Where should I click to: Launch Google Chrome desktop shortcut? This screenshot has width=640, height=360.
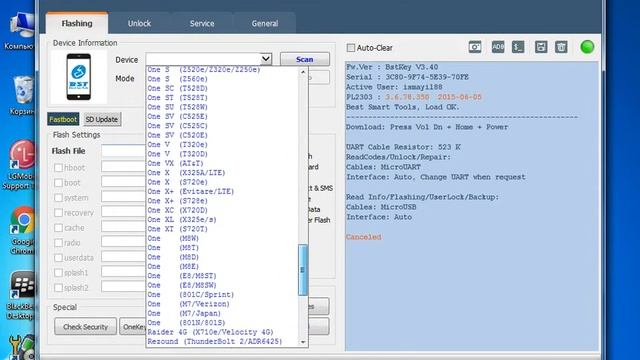pos(22,231)
